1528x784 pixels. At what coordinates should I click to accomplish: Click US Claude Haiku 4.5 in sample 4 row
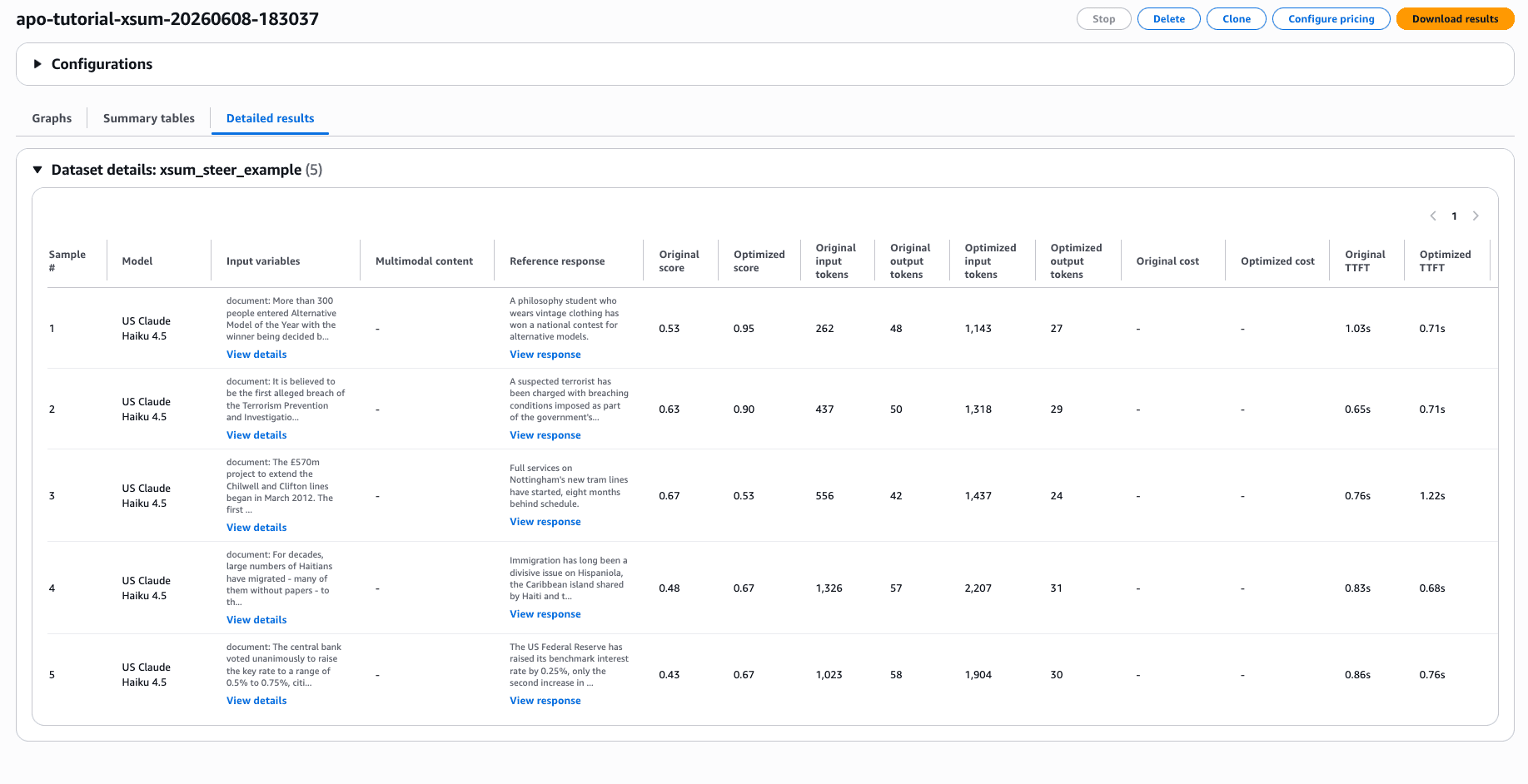146,588
